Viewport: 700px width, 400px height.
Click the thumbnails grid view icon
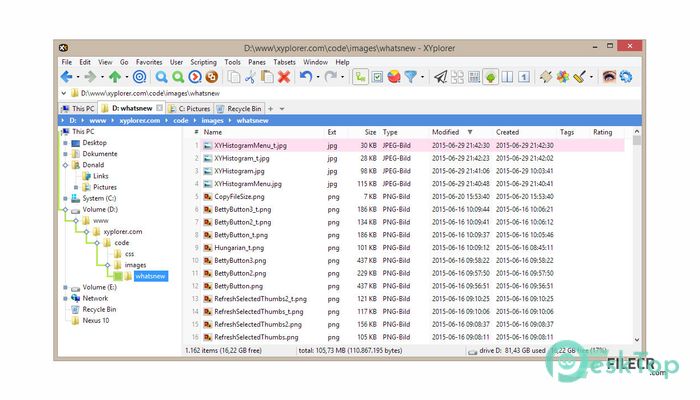(x=457, y=77)
